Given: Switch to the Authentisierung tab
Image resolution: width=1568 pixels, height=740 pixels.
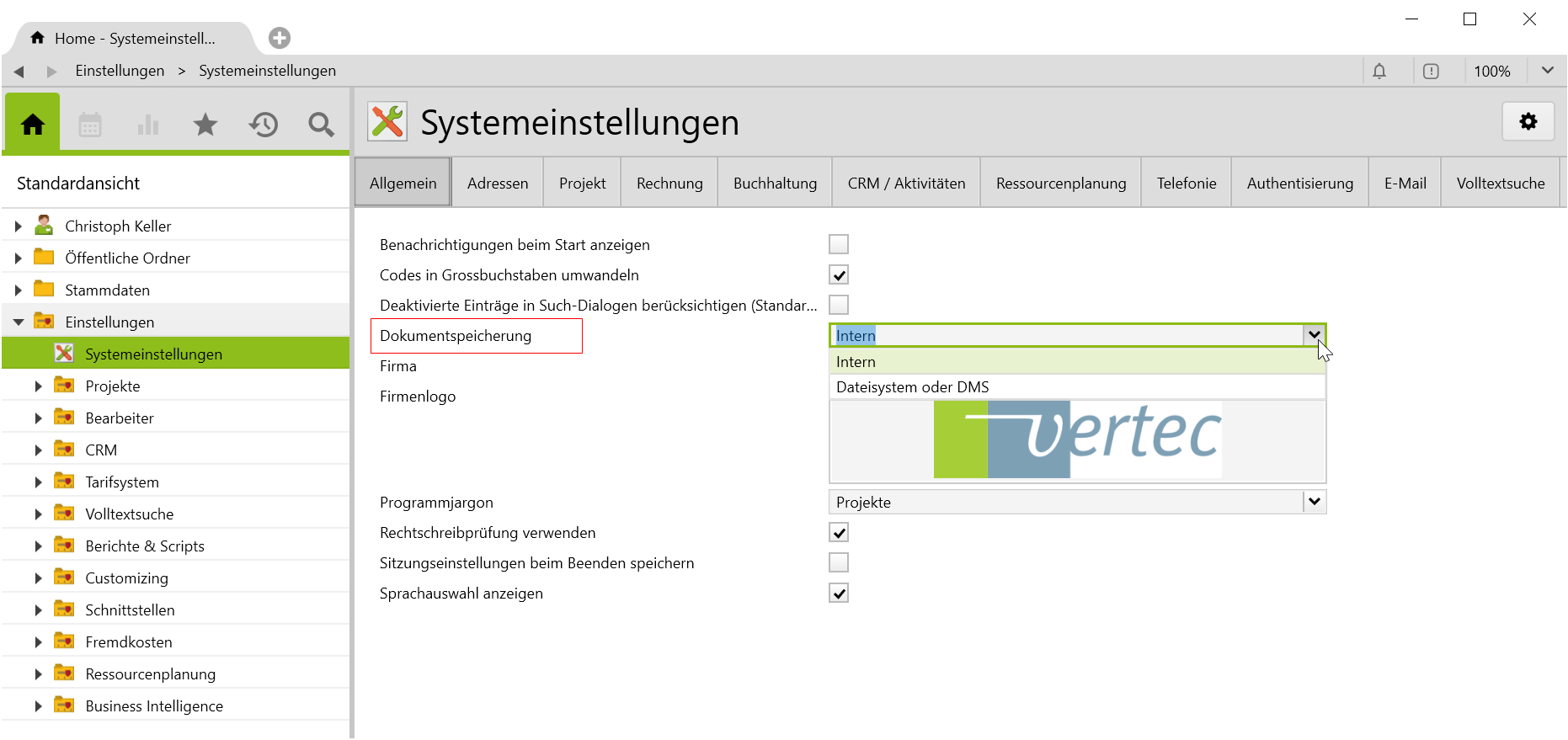Looking at the screenshot, I should click(1299, 184).
